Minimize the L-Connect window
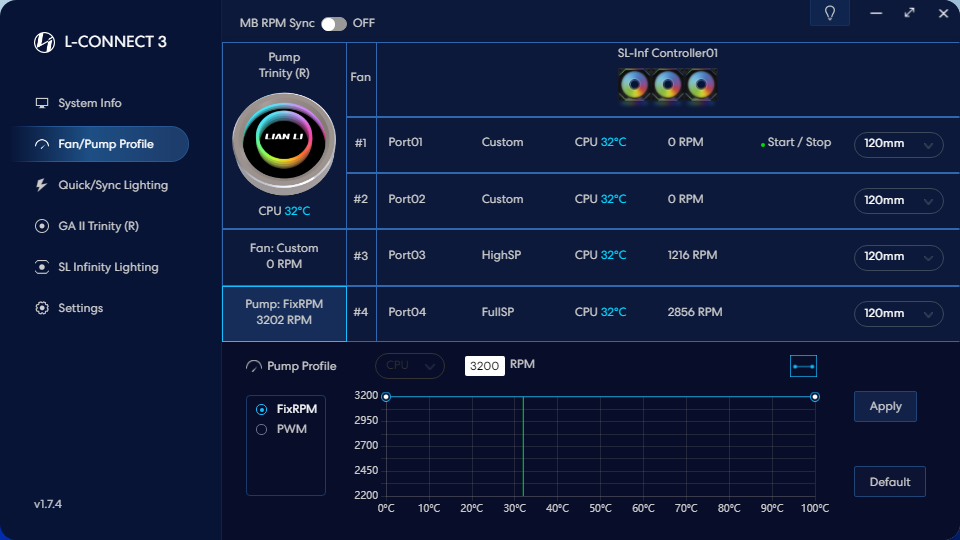The image size is (960, 540). tap(876, 13)
